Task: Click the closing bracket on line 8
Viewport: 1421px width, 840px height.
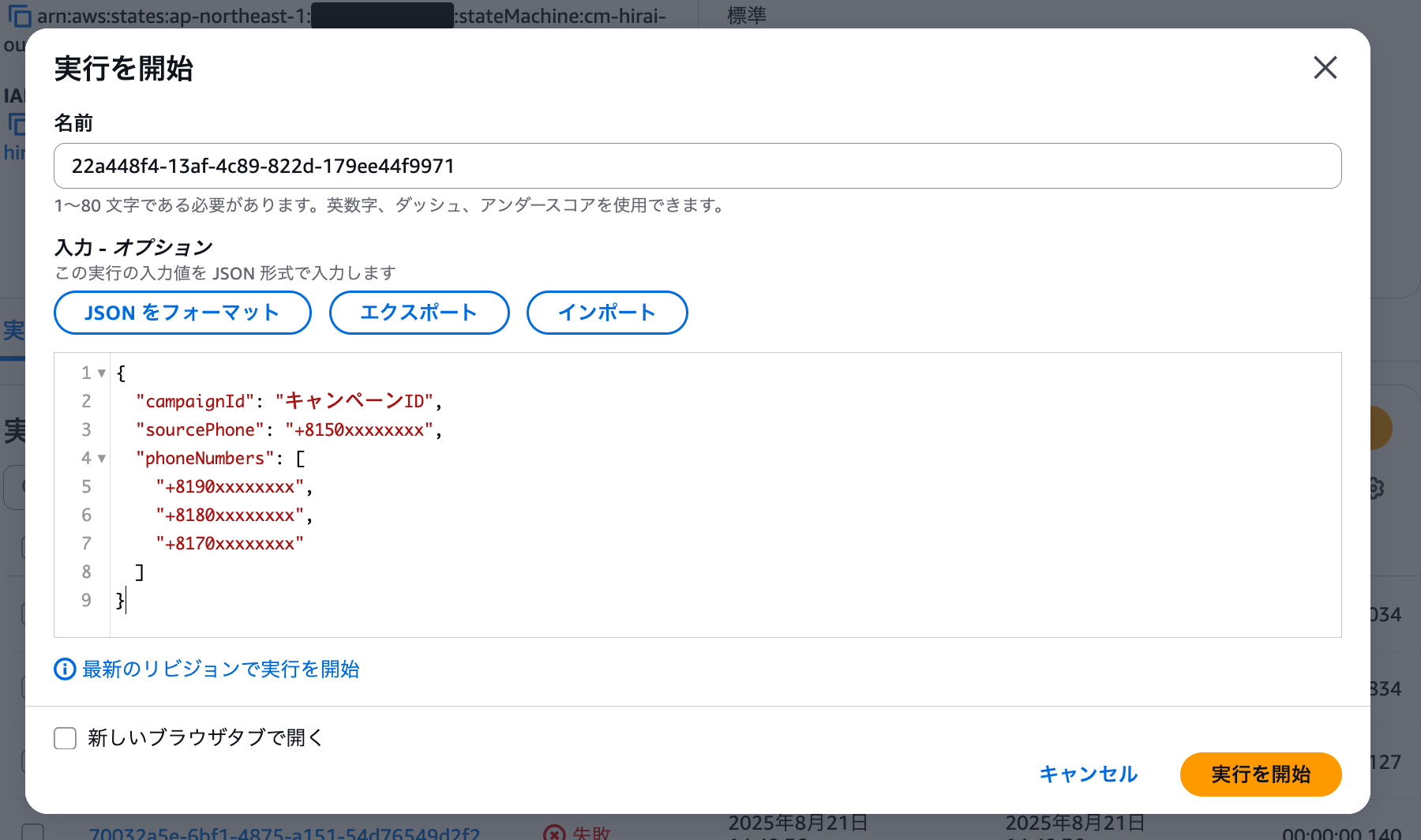Action: [x=140, y=572]
